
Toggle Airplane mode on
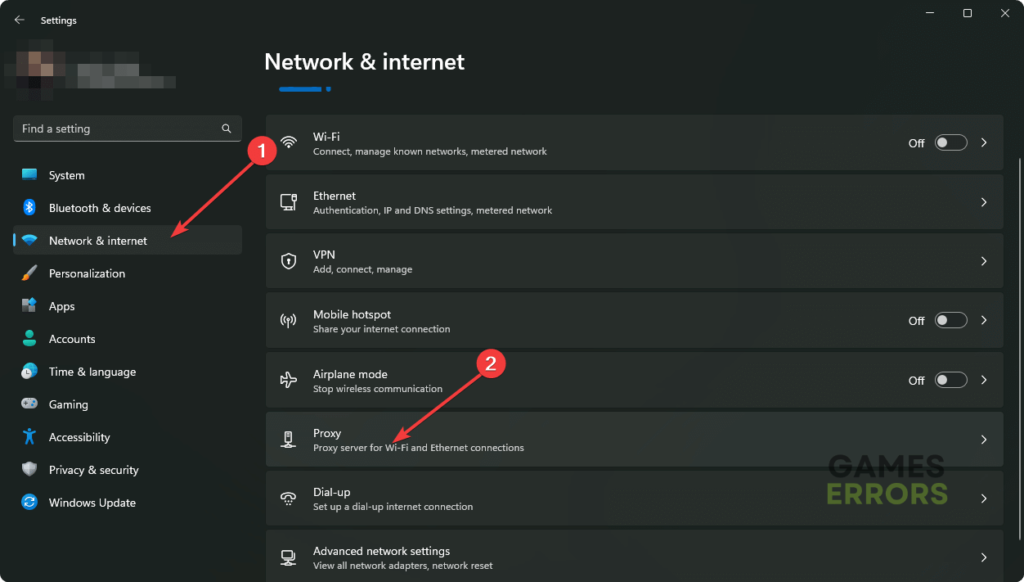950,380
